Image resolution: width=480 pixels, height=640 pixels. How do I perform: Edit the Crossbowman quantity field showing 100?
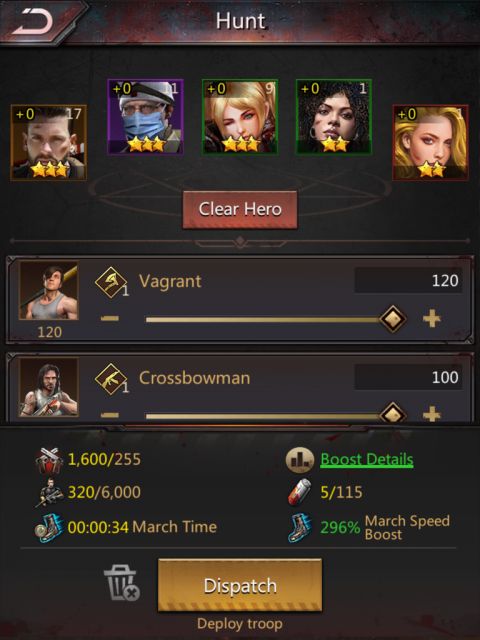tap(408, 377)
